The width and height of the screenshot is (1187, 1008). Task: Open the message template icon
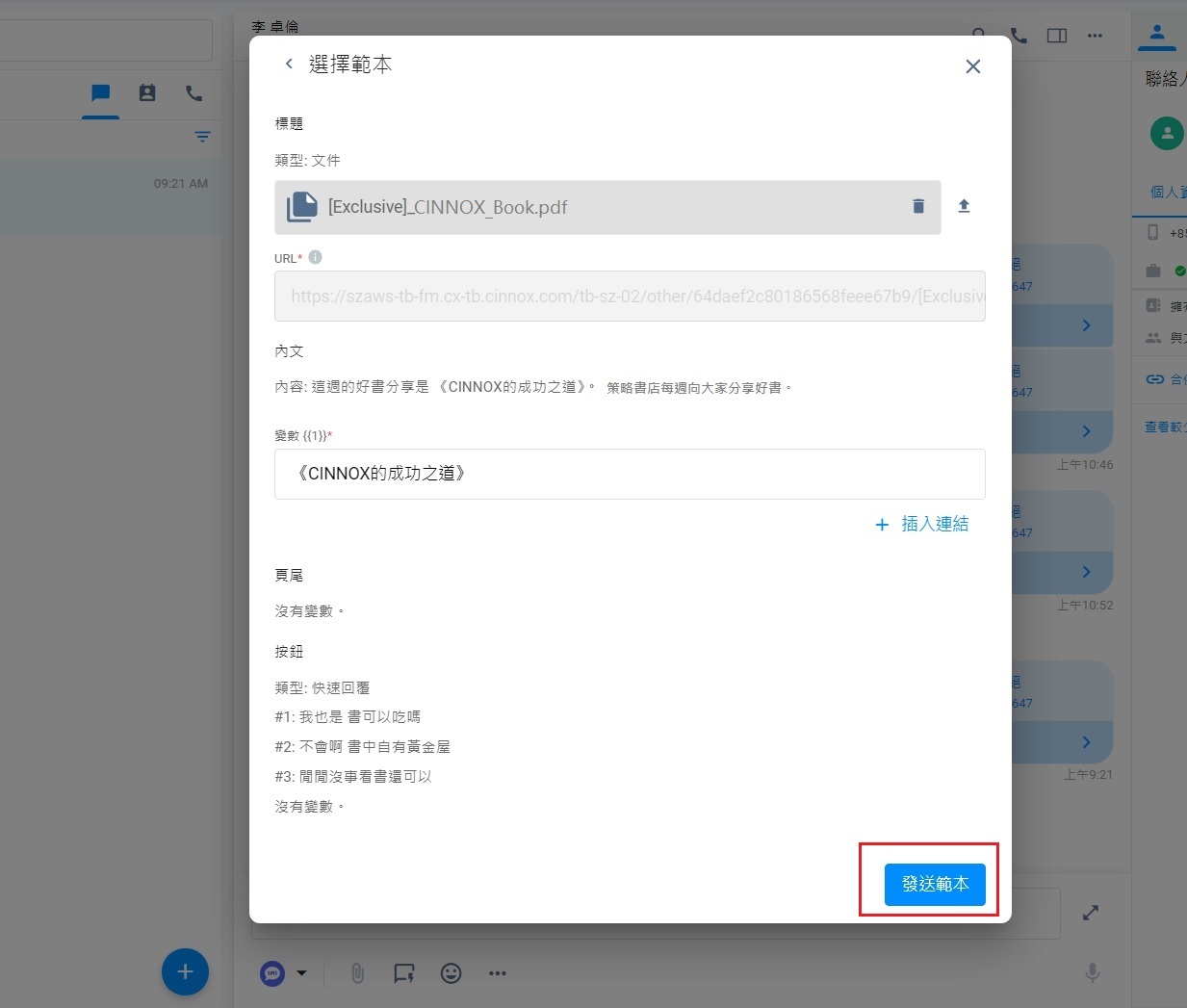pos(403,973)
